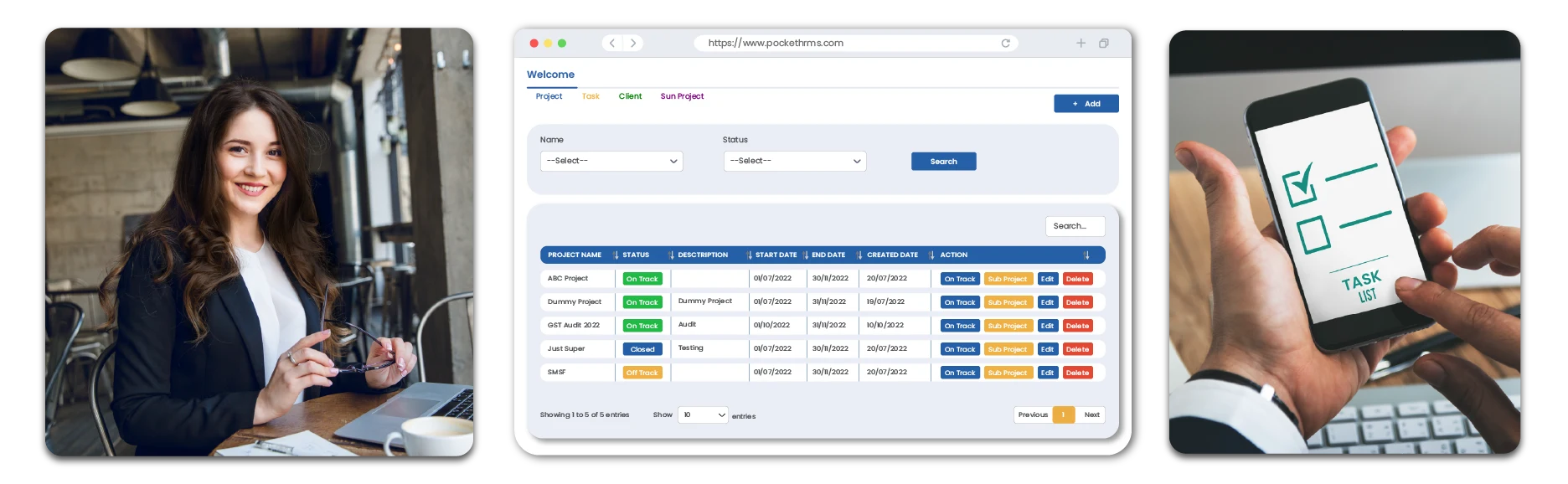Click the Welcome heading
1568x484 pixels.
550,75
